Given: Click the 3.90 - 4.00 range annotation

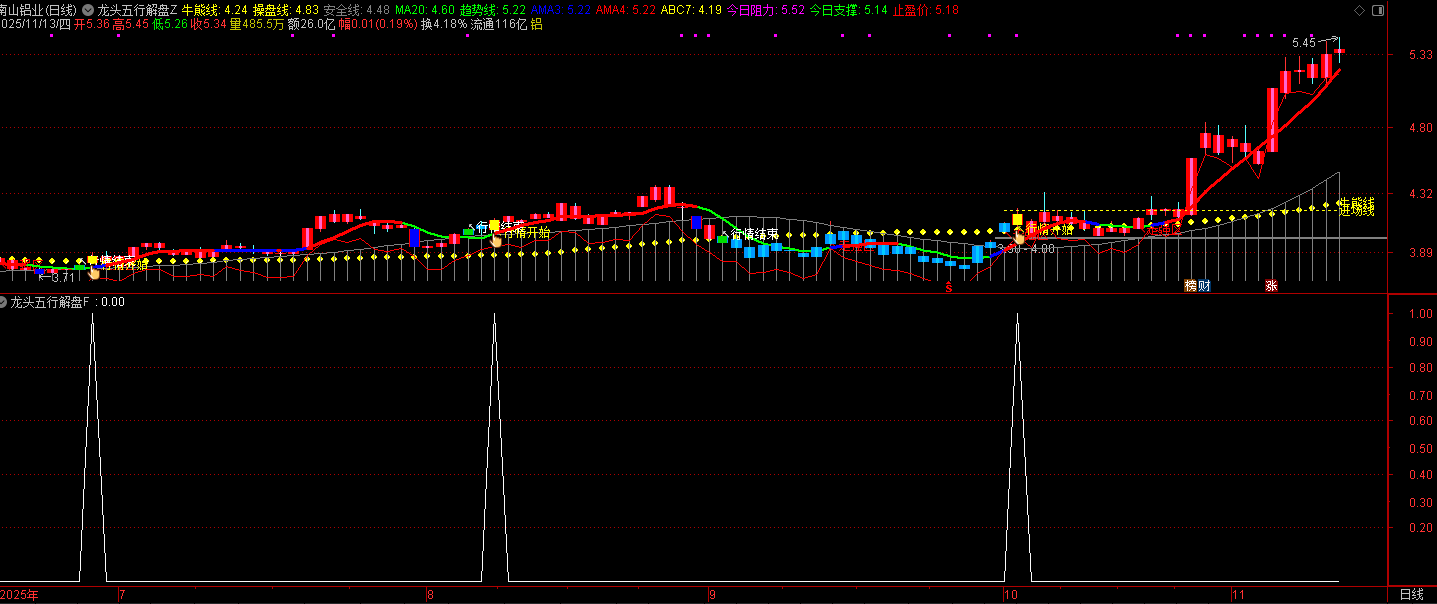Looking at the screenshot, I should (x=1026, y=248).
